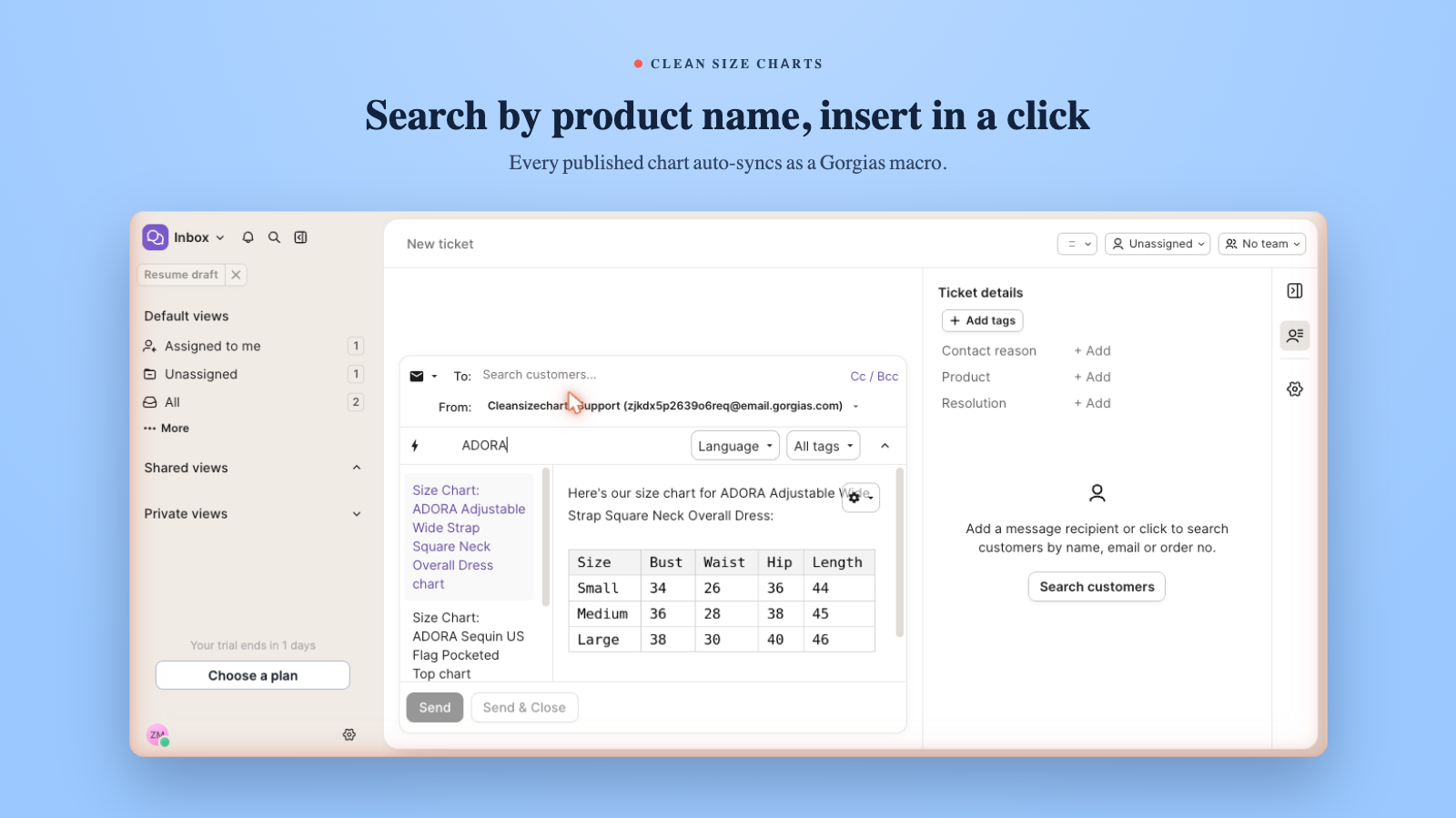The height and width of the screenshot is (818, 1456).
Task: Click the macro preview scrollbar
Action: tap(900, 552)
